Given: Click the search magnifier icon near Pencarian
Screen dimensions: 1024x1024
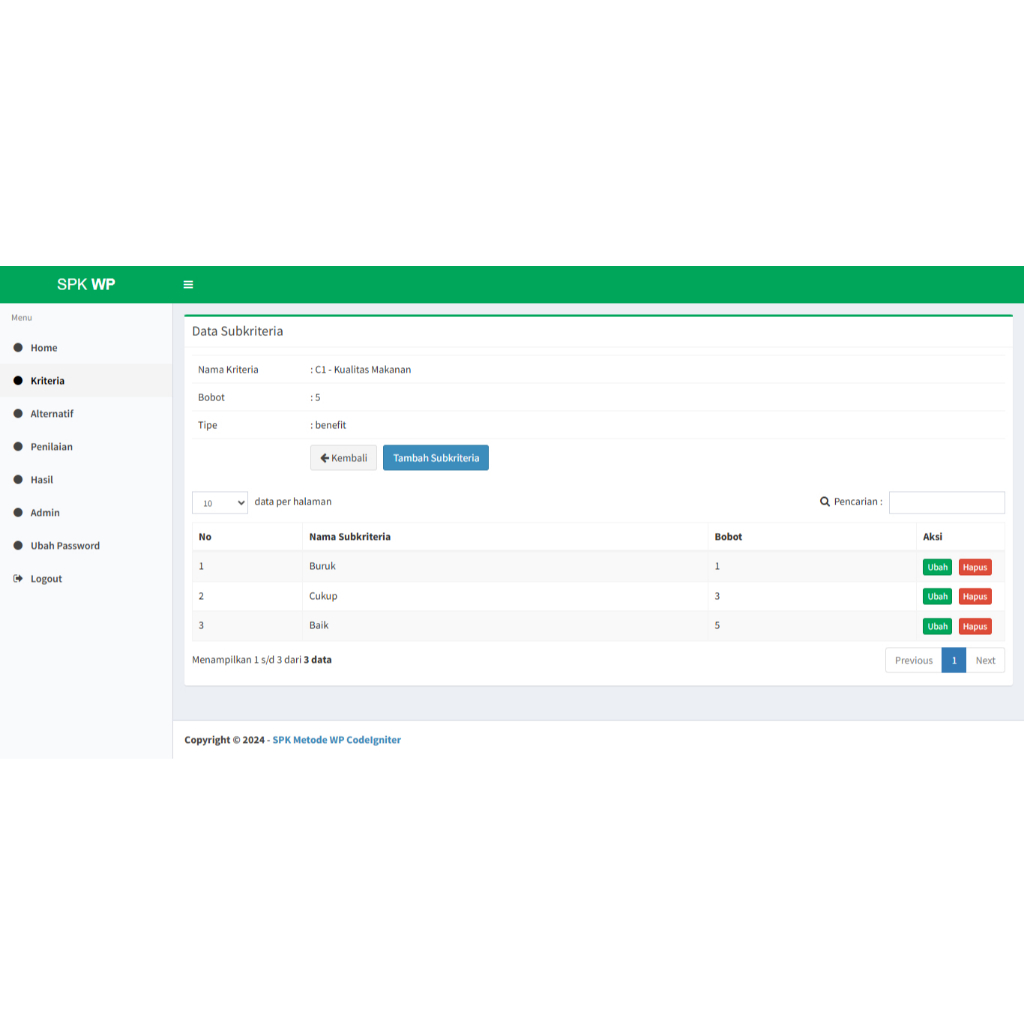Looking at the screenshot, I should click(x=825, y=502).
